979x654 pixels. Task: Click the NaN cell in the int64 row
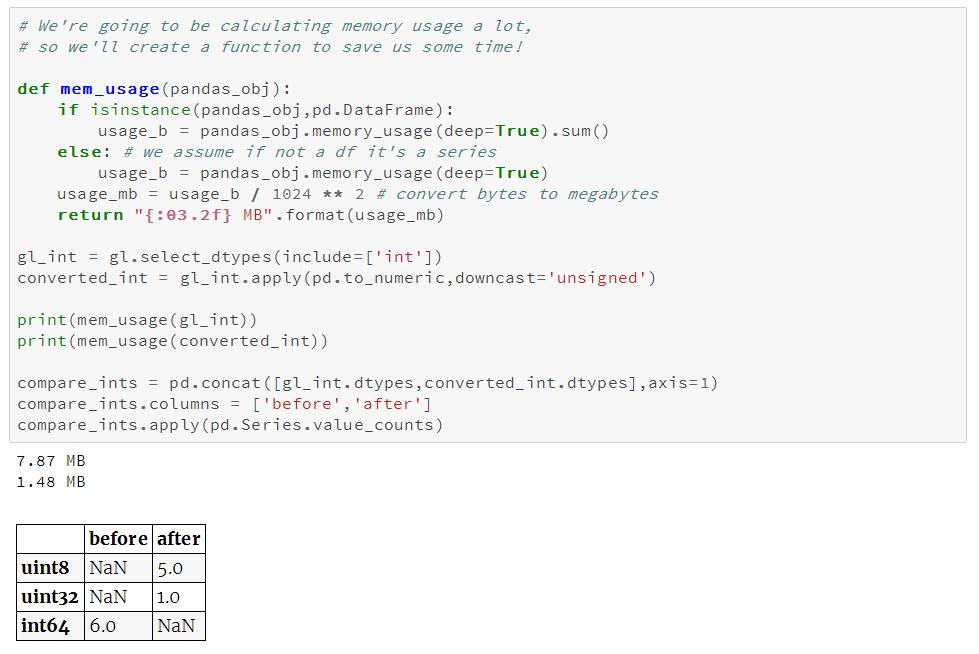coord(176,626)
